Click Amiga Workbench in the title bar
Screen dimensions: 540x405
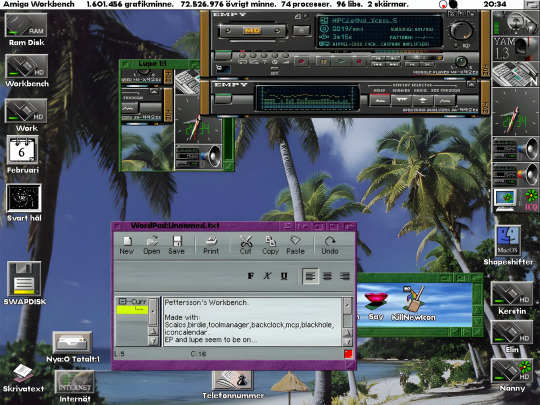click(x=39, y=4)
